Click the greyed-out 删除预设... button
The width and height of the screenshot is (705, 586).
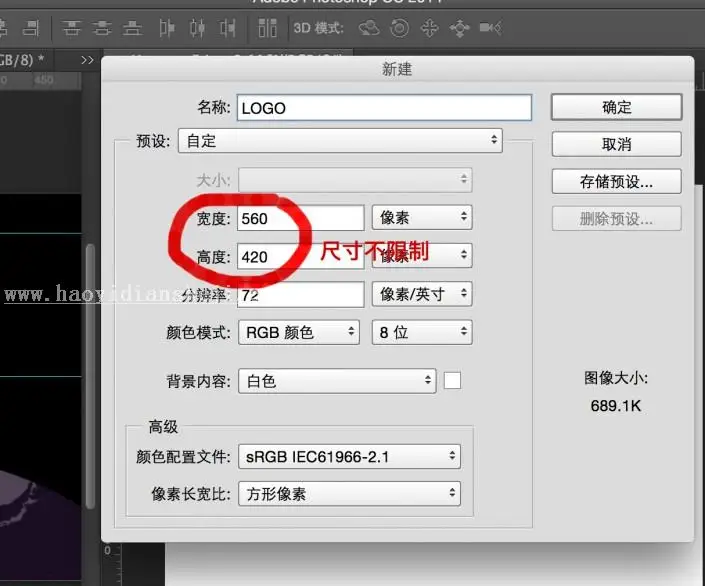pyautogui.click(x=616, y=219)
